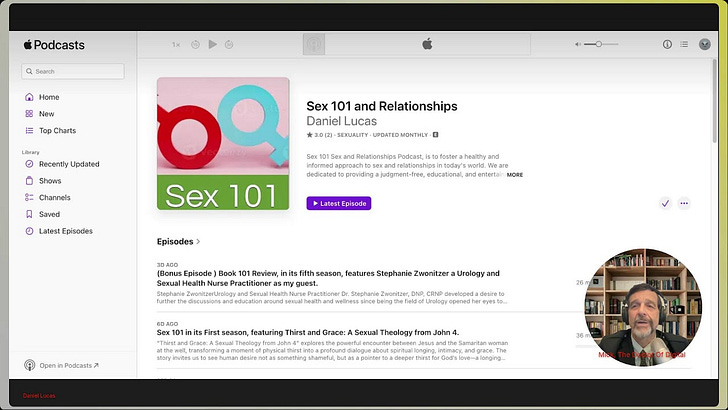Click the webcam presenter overlay
728x410 pixels.
pos(643,307)
